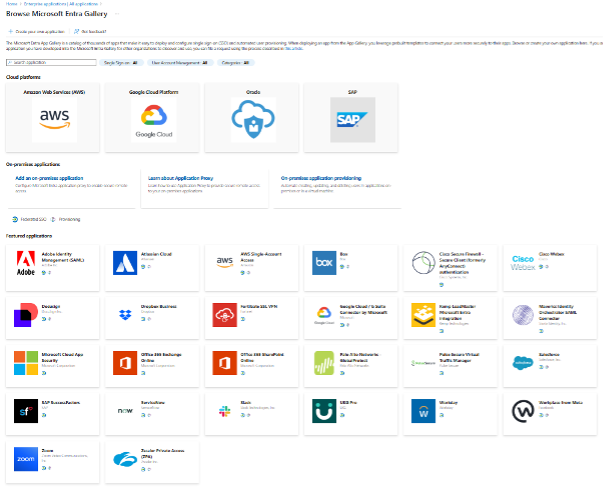Click the Workday title text
Screen dimensions: 604x488
(448, 402)
